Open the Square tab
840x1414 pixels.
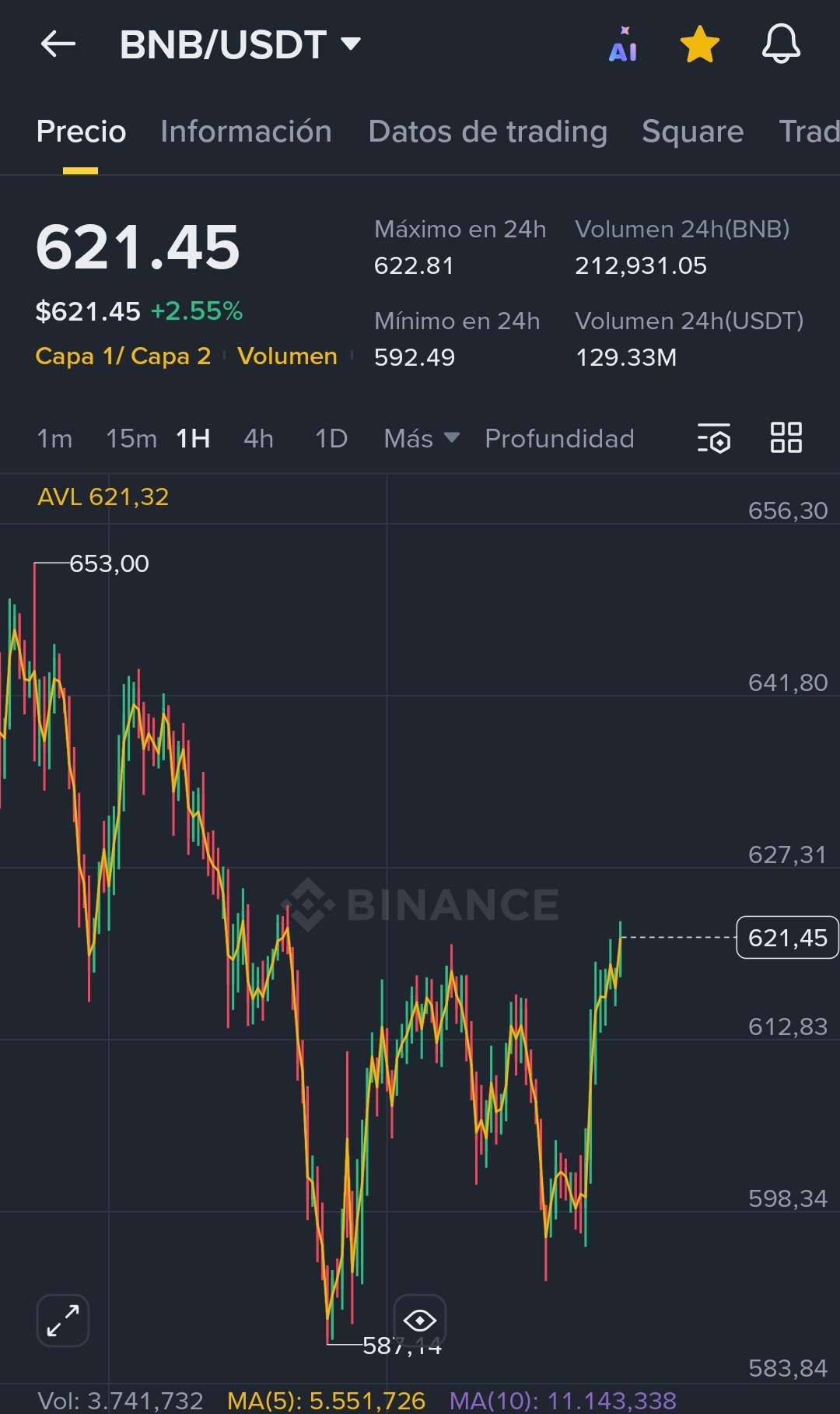click(692, 132)
